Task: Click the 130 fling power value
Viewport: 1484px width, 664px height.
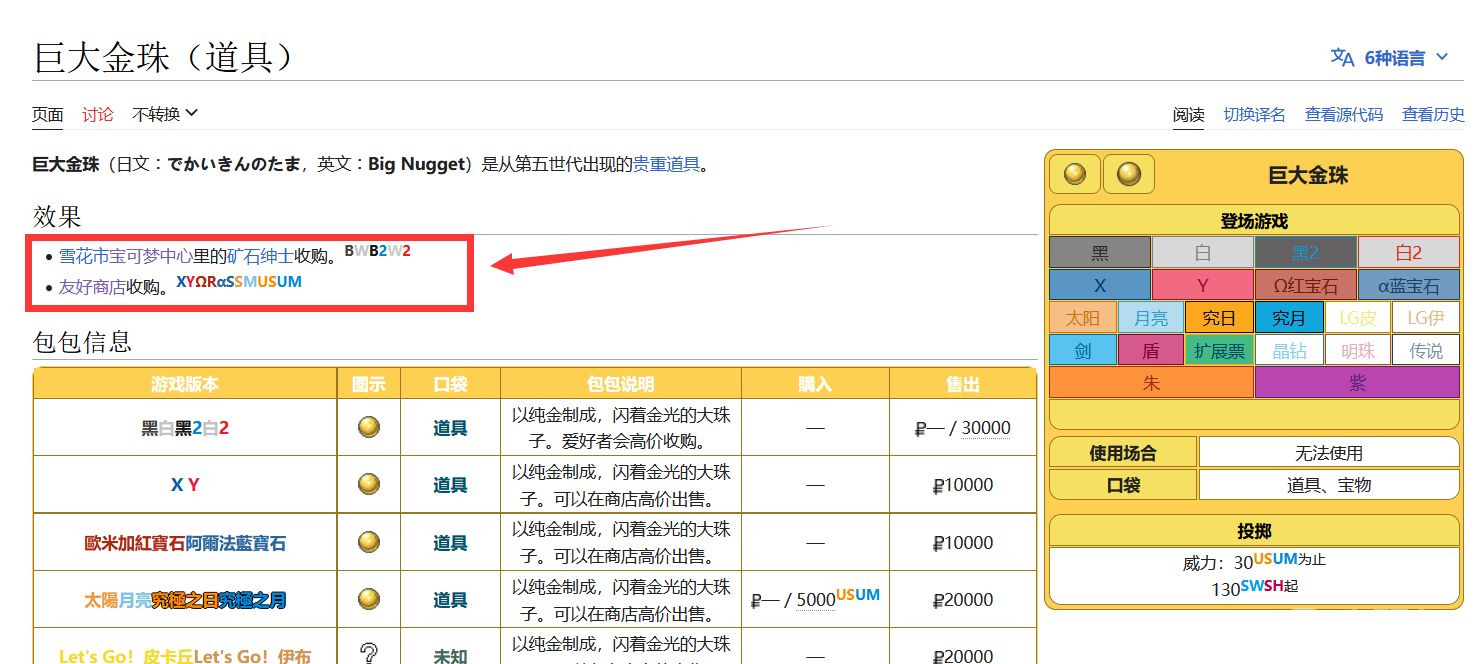Action: click(1225, 589)
